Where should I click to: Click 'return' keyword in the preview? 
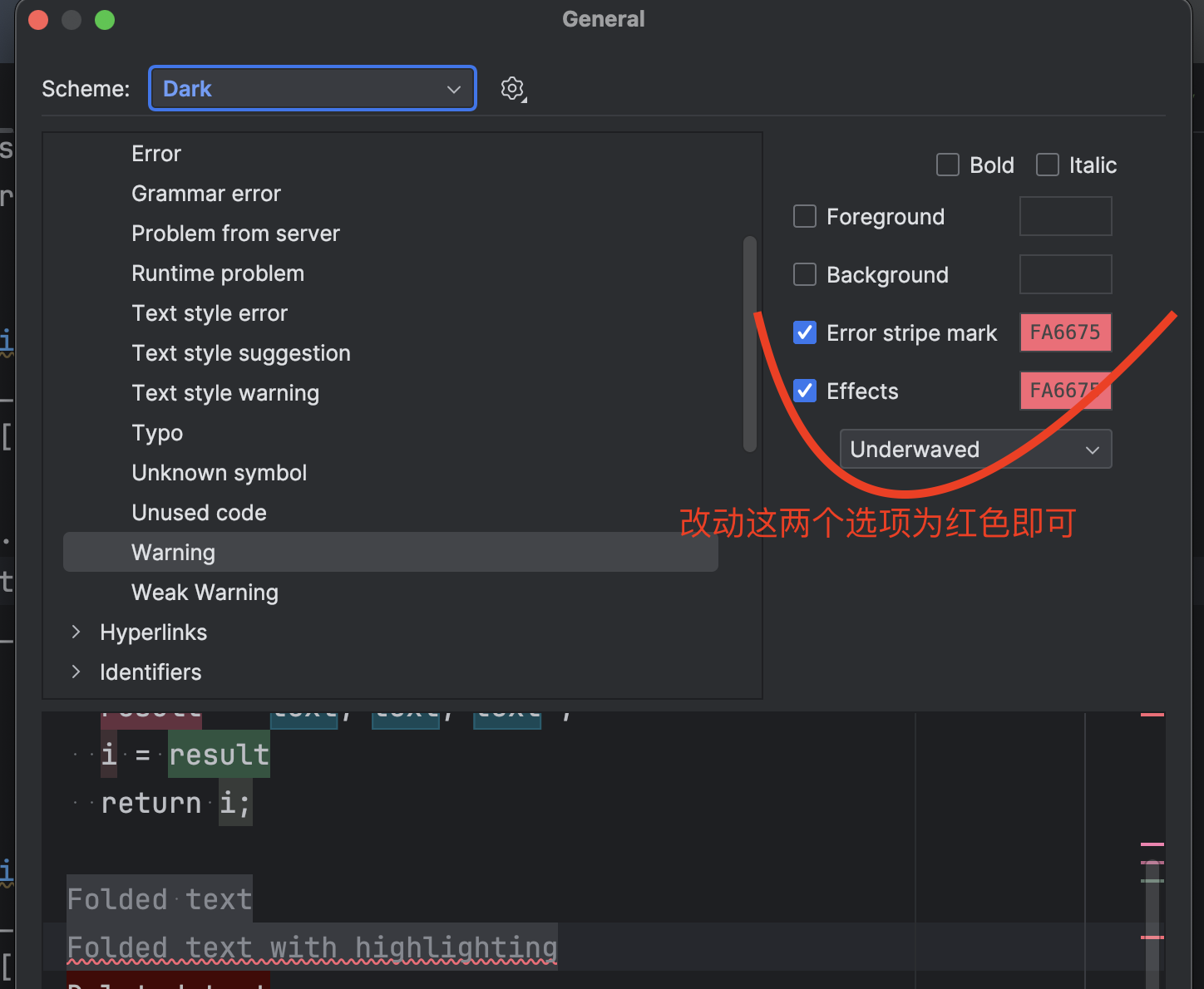point(151,803)
